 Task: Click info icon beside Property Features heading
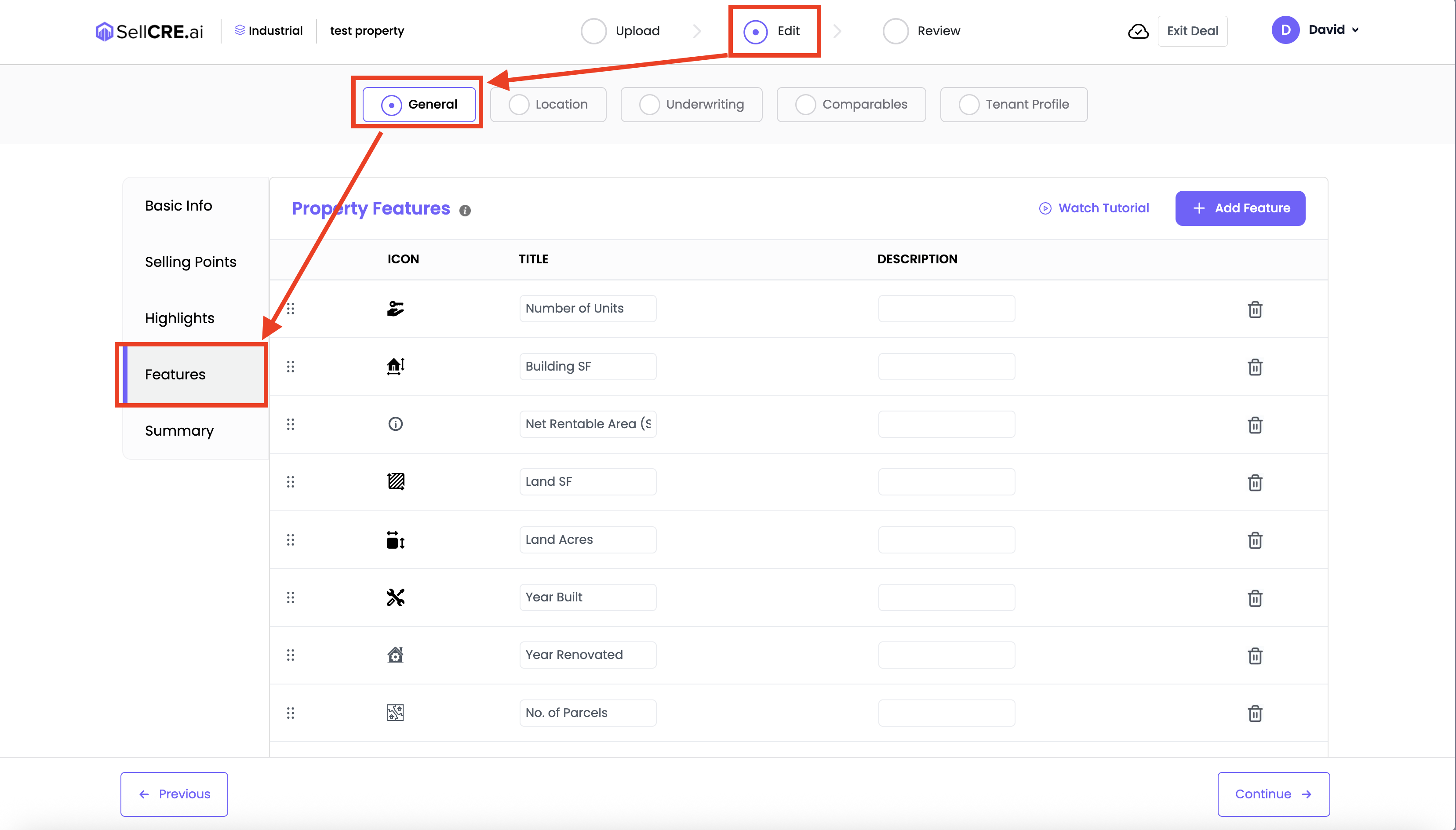click(465, 210)
